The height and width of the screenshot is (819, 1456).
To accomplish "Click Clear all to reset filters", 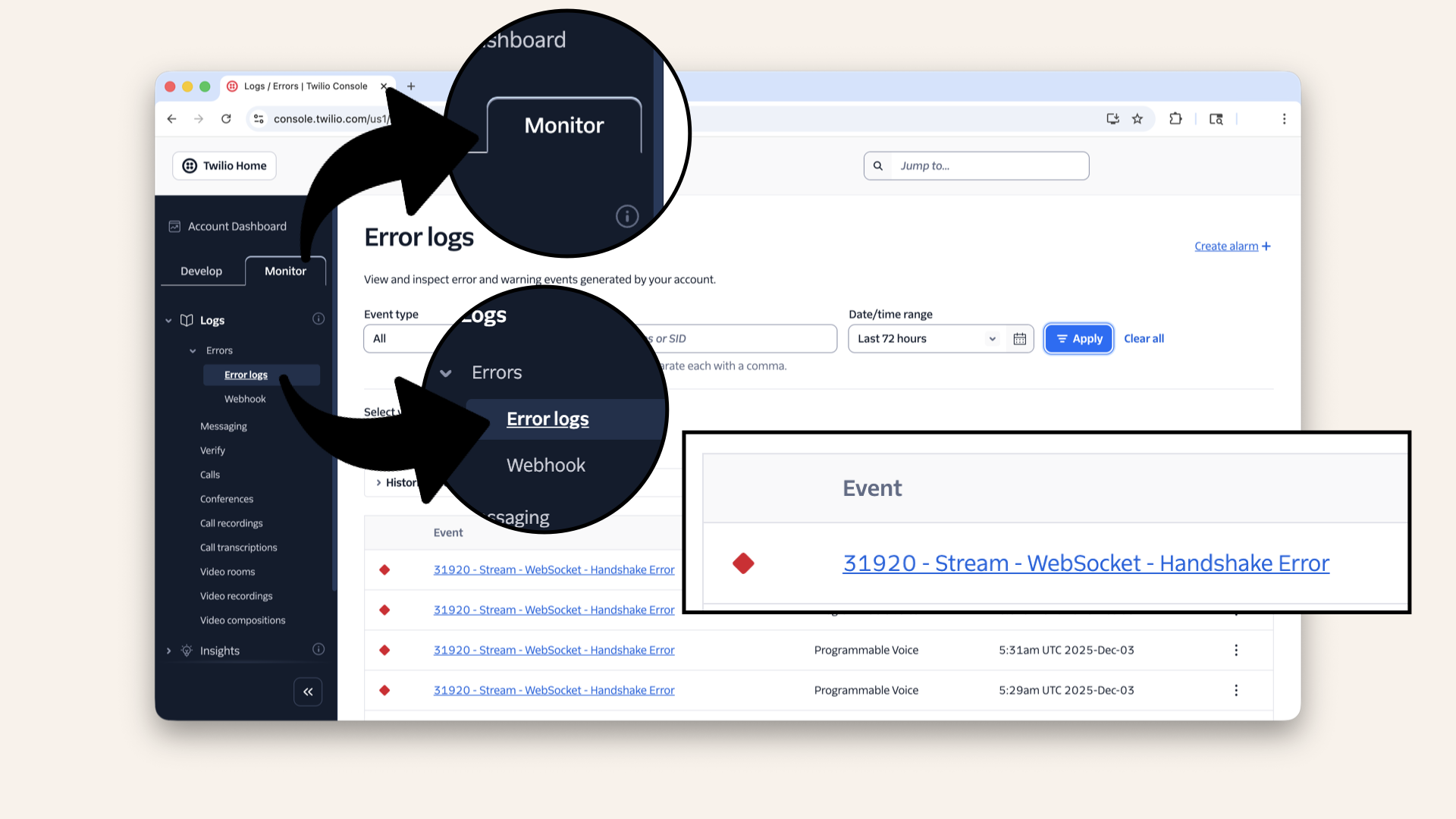I will click(x=1144, y=338).
